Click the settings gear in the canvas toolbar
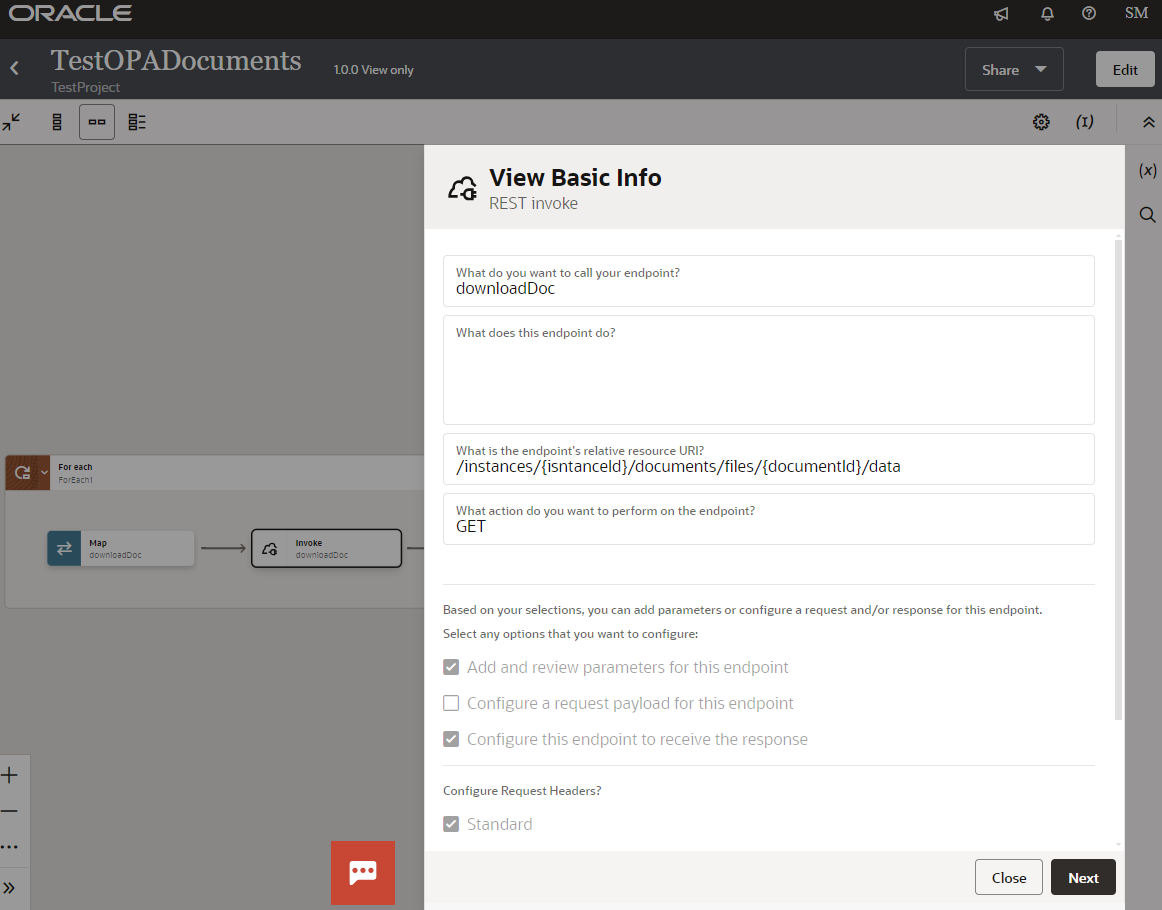Screen dimensions: 1162x910 [1041, 121]
